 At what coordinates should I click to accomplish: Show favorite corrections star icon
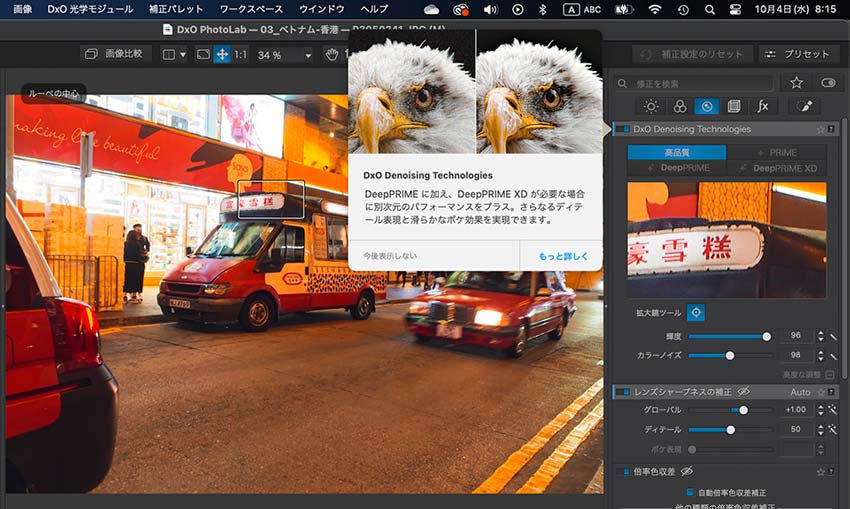click(796, 82)
